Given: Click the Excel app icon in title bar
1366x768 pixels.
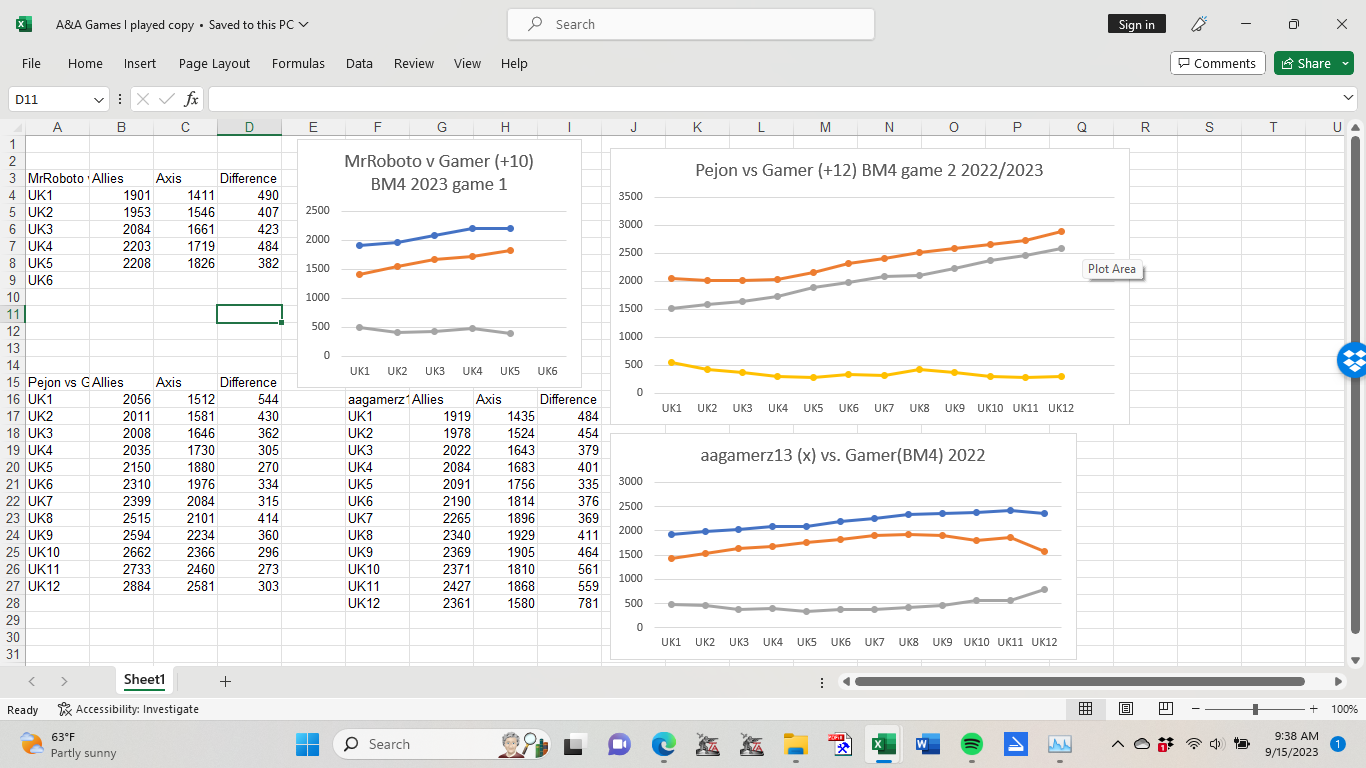Looking at the screenshot, I should 24,24.
